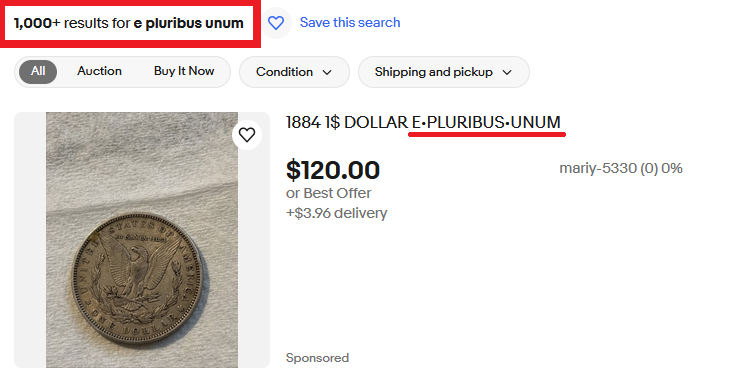Click the Save this search link
Screen dimensions: 733x372
(350, 22)
